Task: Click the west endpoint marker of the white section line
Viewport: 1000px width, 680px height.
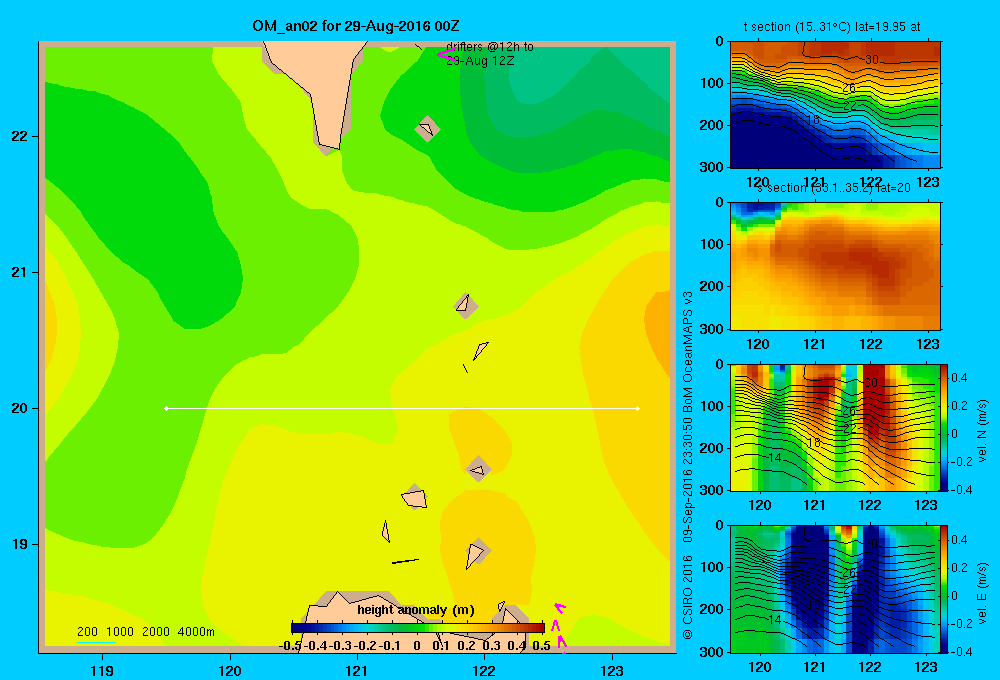Action: 166,408
